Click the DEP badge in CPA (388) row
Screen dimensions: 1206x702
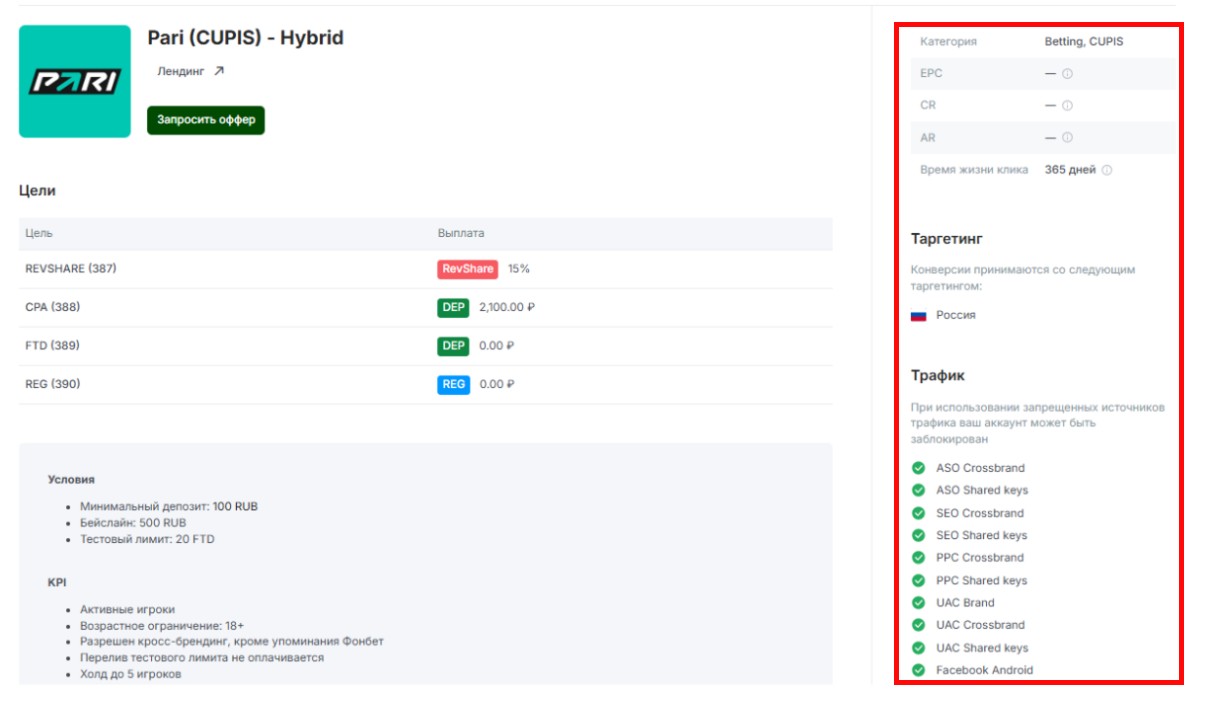pyautogui.click(x=453, y=308)
